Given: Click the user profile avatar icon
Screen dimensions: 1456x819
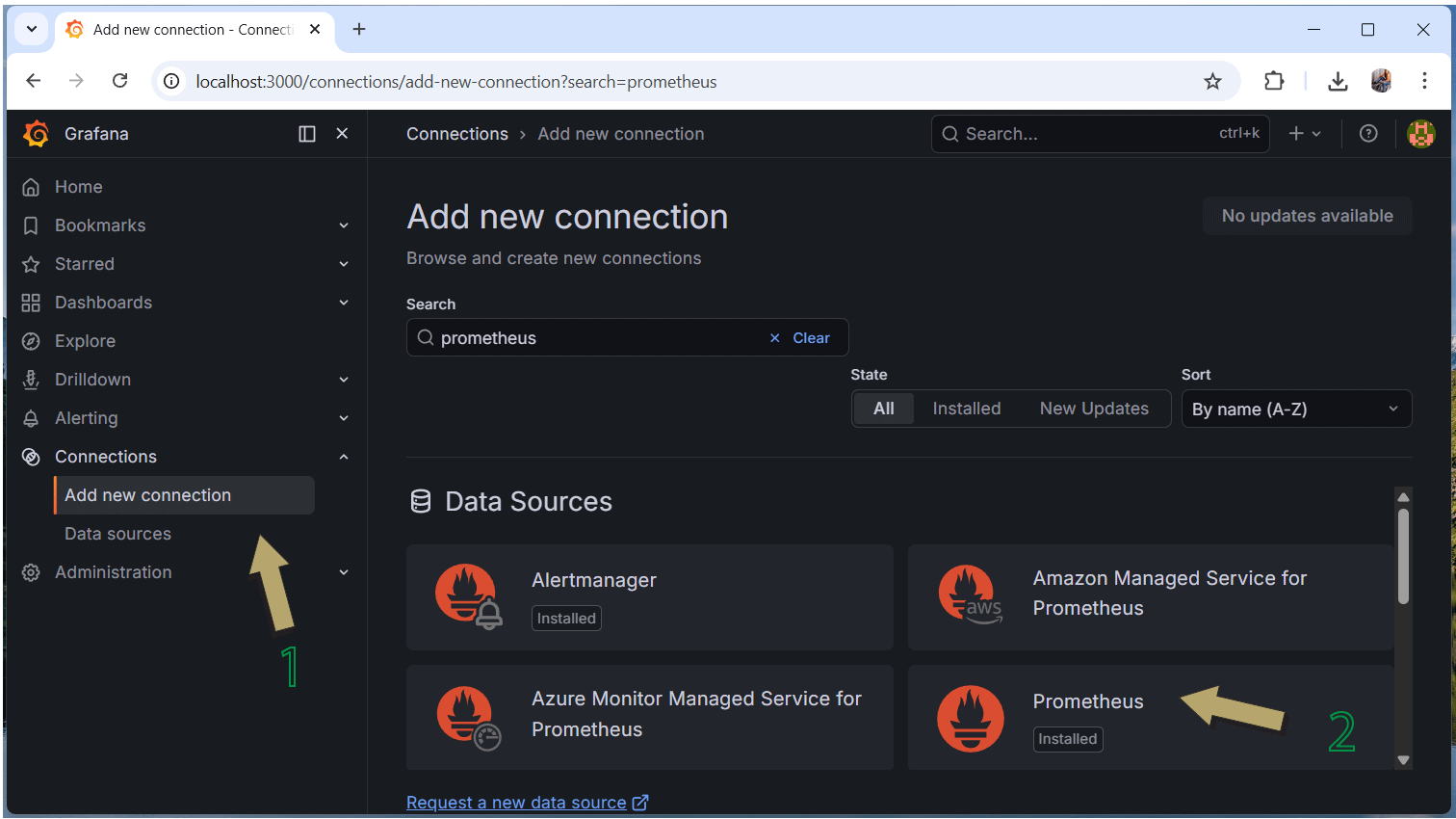Looking at the screenshot, I should pos(1420,133).
